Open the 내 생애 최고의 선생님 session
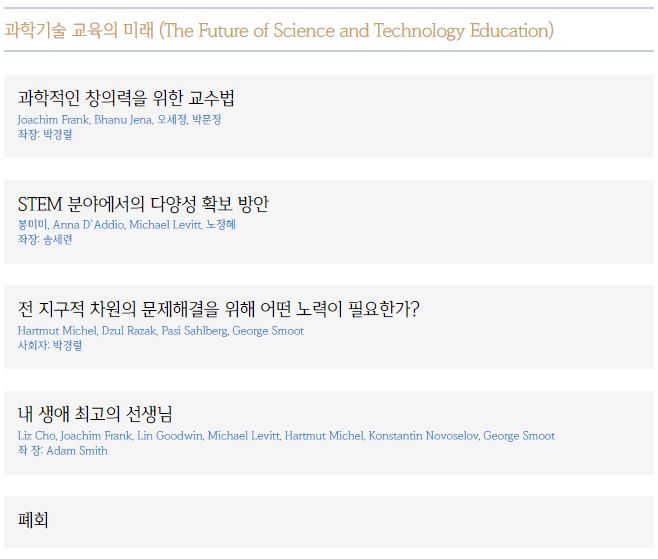Screen dimensions: 658x559 [x=95, y=414]
